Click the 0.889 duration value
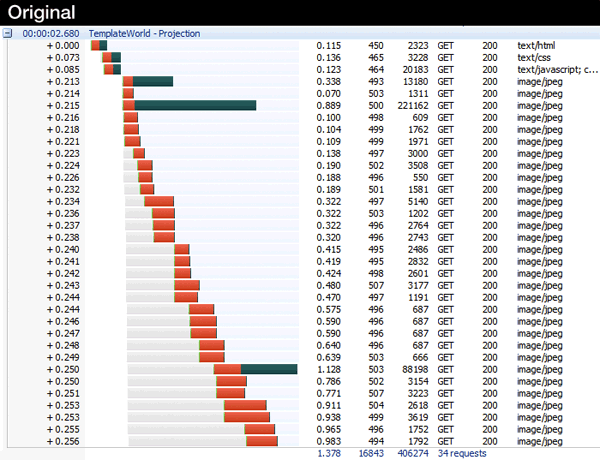 point(329,106)
